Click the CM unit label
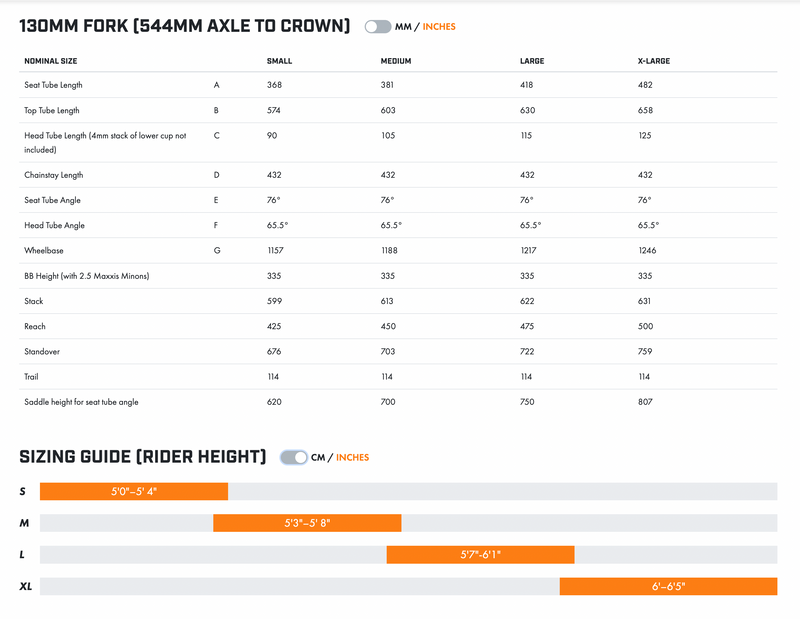 [319, 457]
